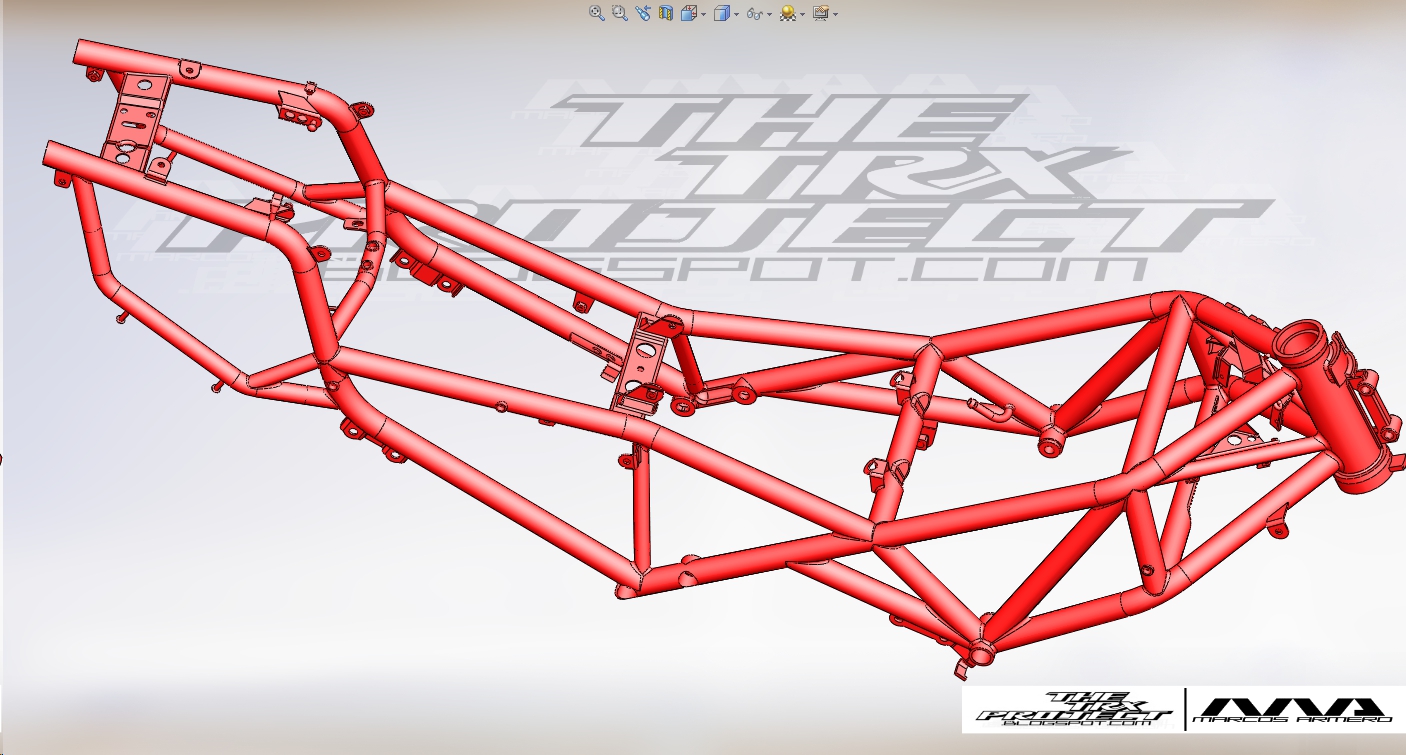Select the Zoom to Area tool
1406x755 pixels.
point(620,13)
